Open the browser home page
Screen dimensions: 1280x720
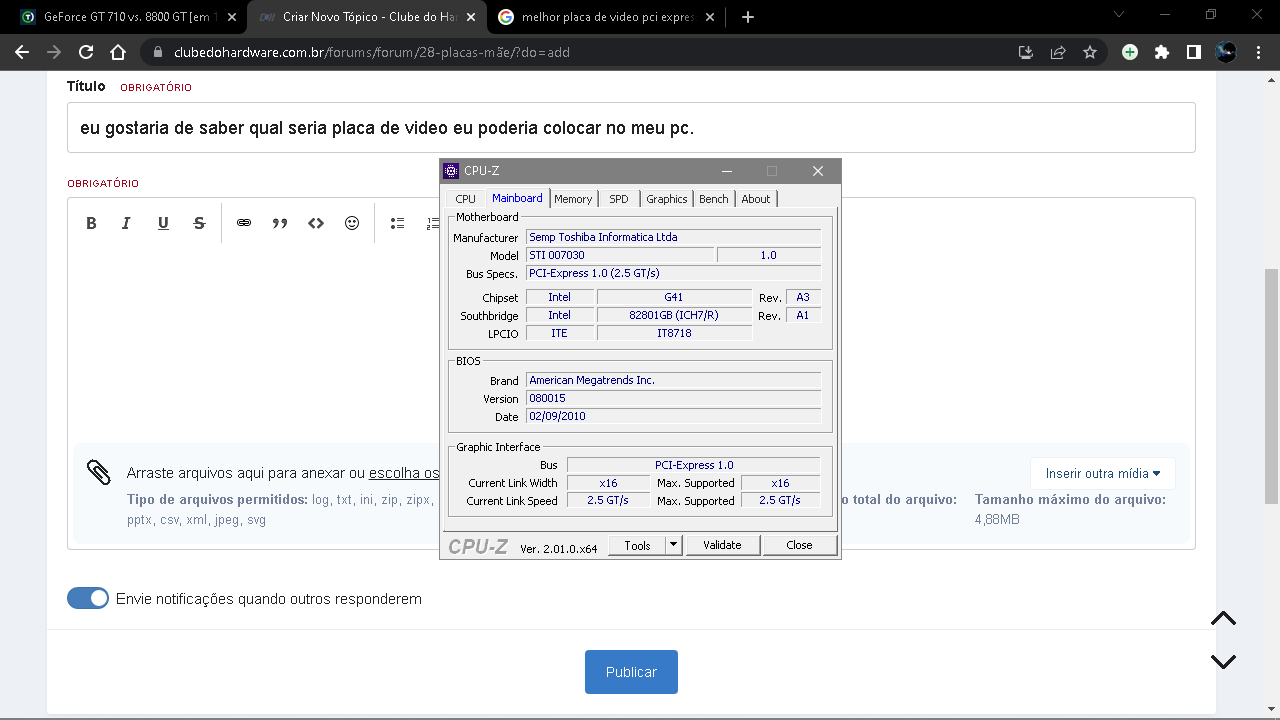point(118,52)
